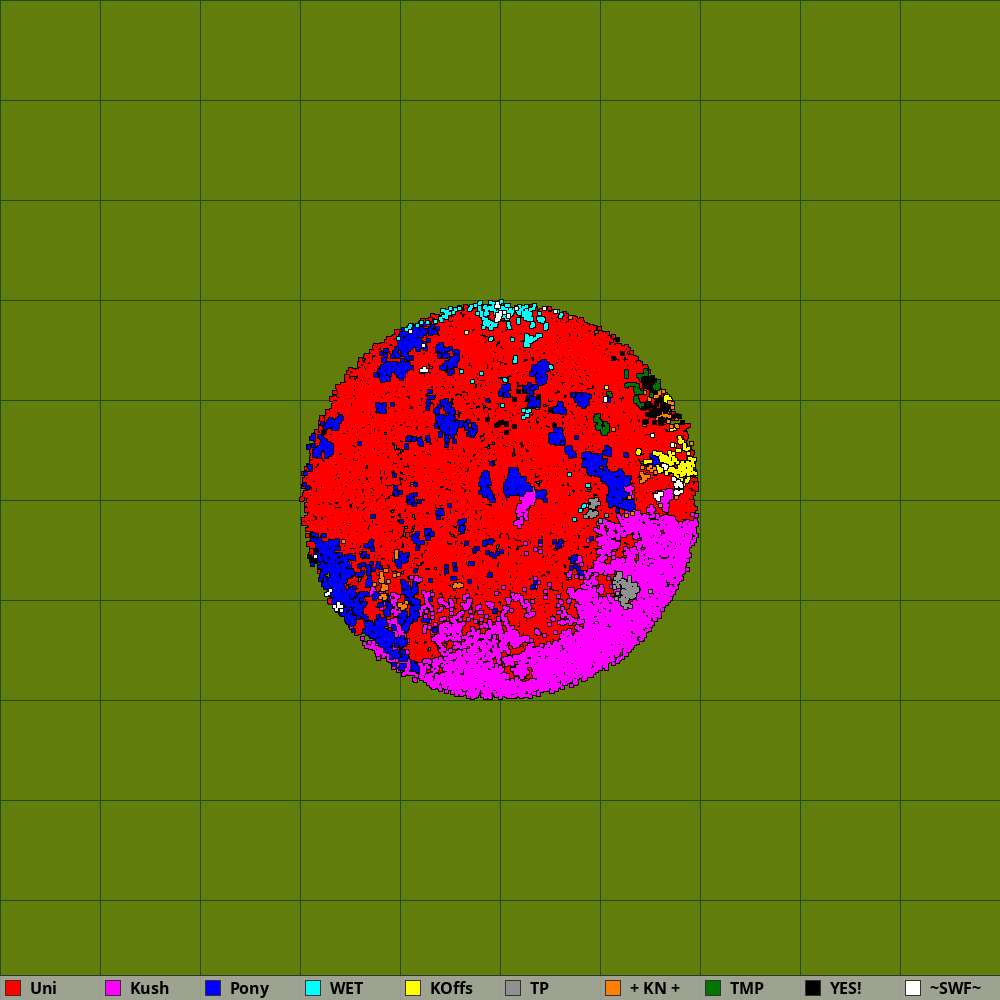Select the Kush legend label
This screenshot has height=1000, width=1000.
[149, 988]
